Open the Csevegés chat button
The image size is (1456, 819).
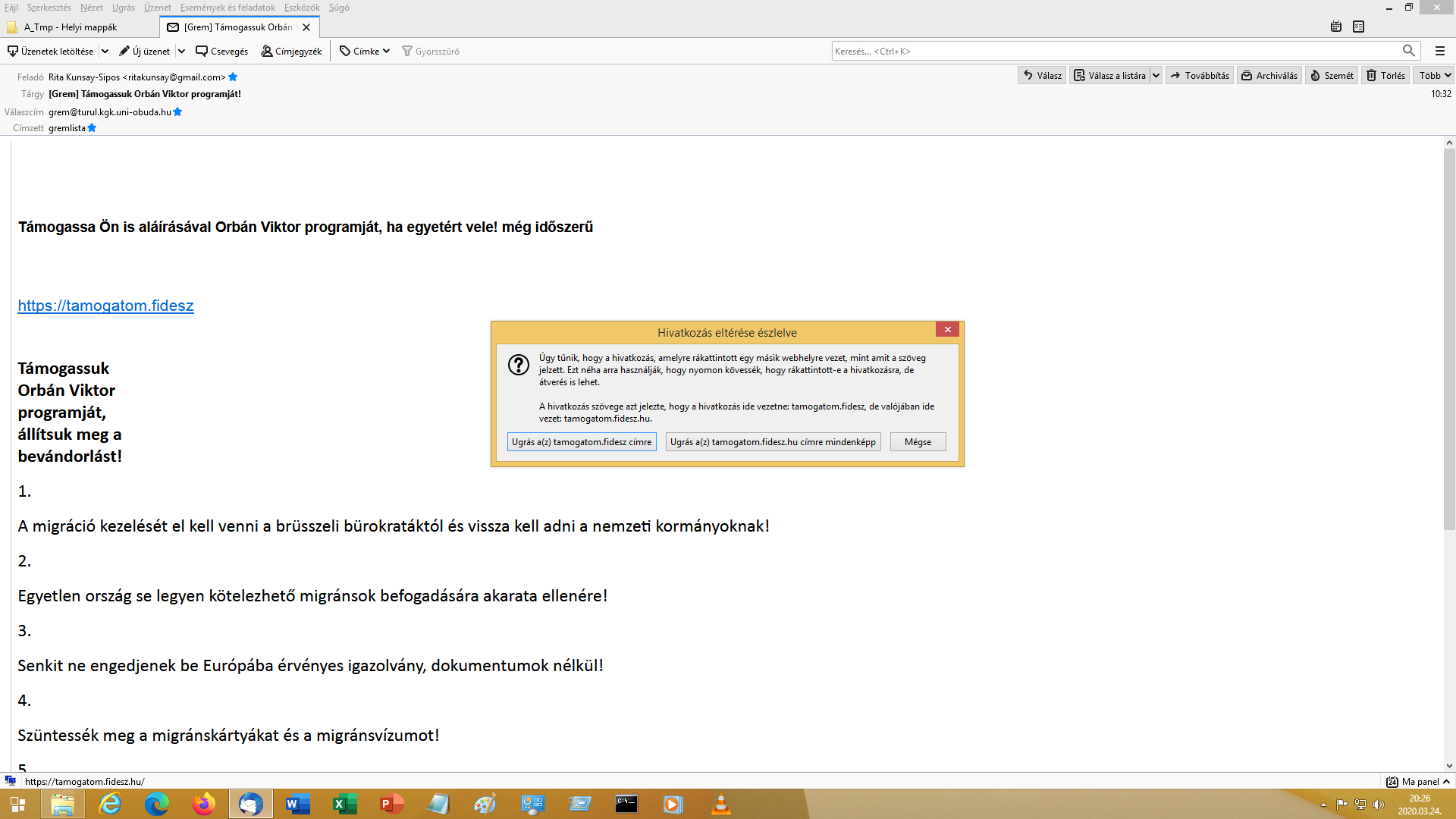point(221,51)
